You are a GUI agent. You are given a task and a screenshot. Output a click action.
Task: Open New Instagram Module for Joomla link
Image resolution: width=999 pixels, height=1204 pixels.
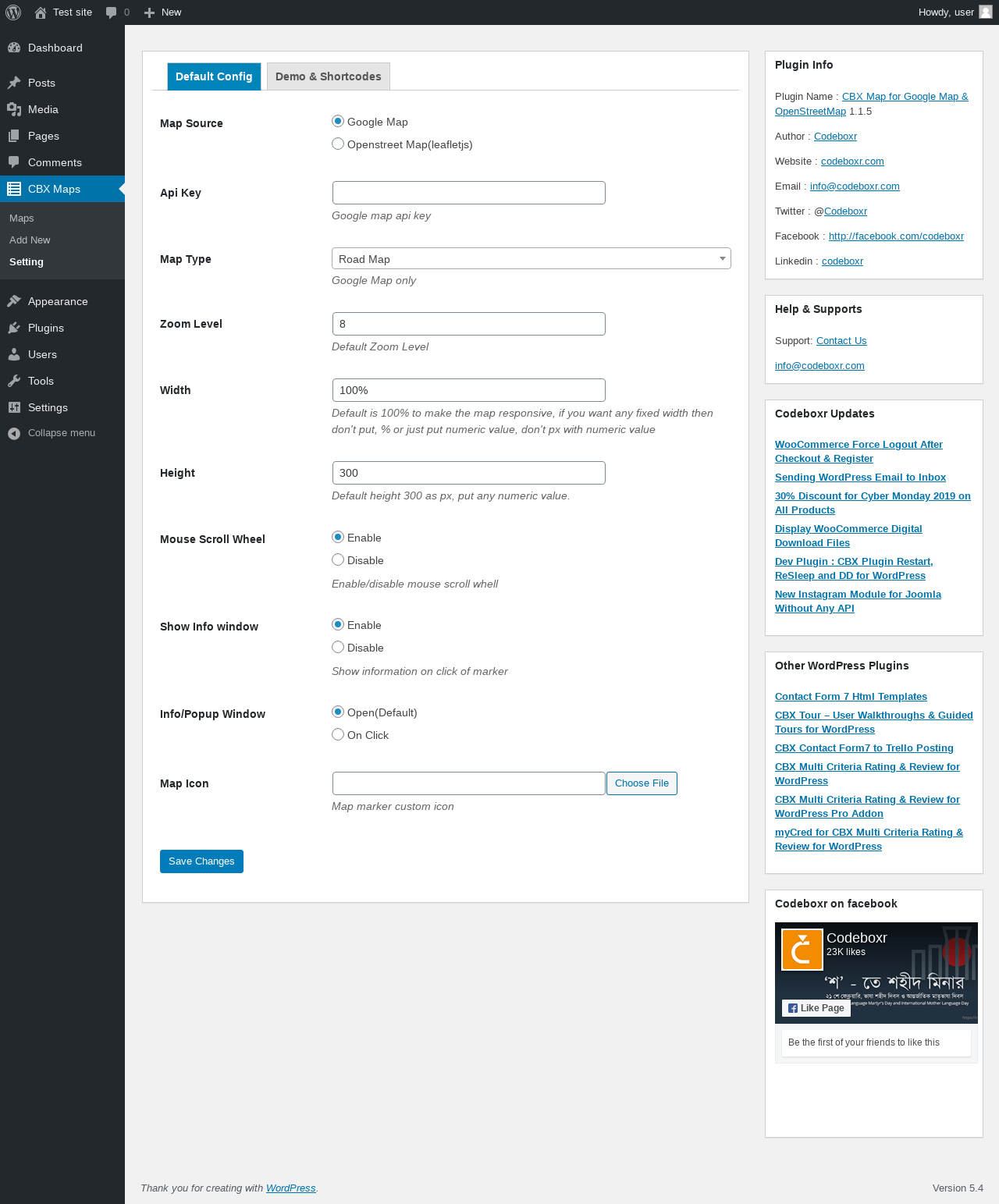858,602
